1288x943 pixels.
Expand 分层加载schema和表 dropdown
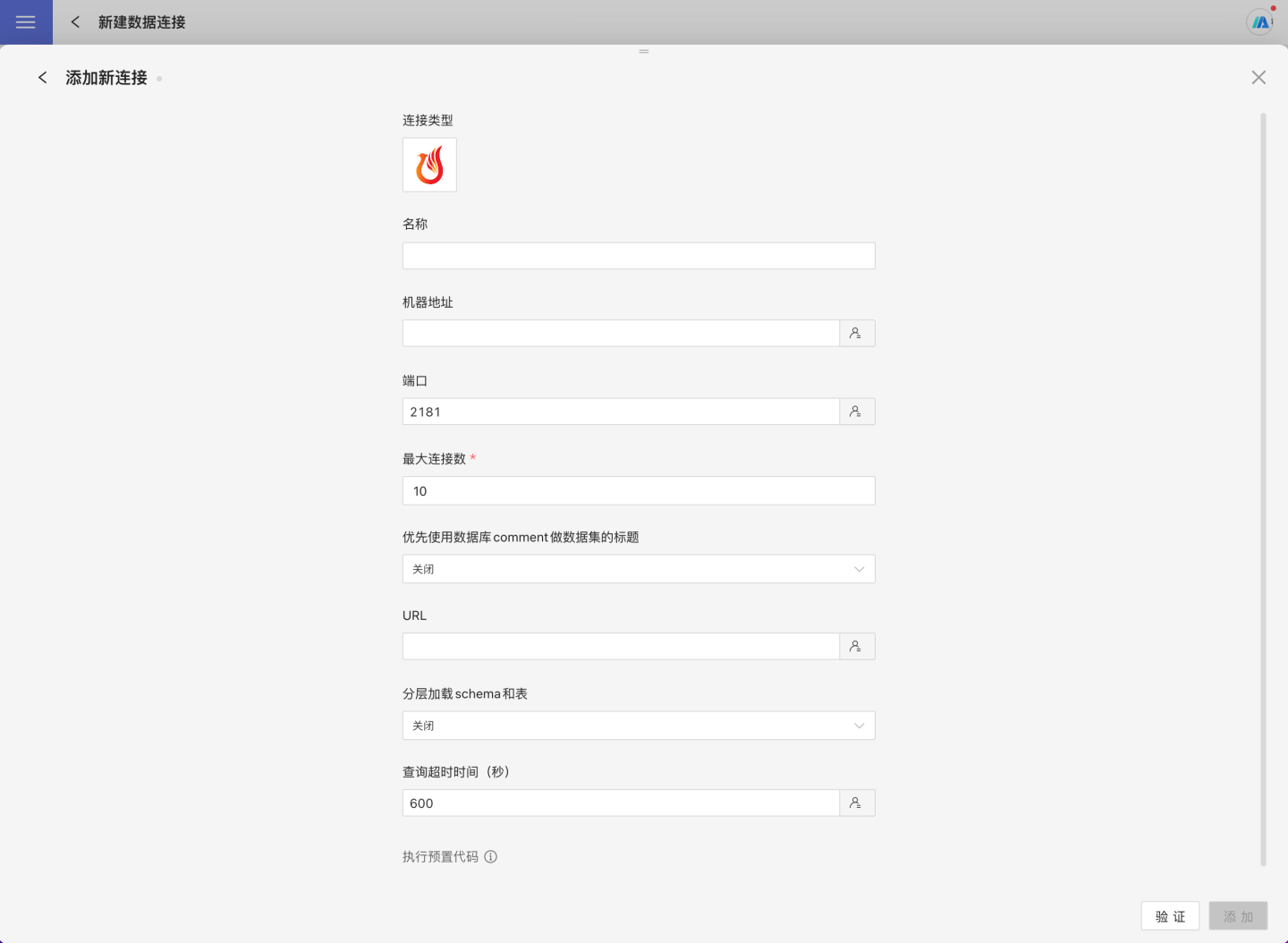coord(638,726)
